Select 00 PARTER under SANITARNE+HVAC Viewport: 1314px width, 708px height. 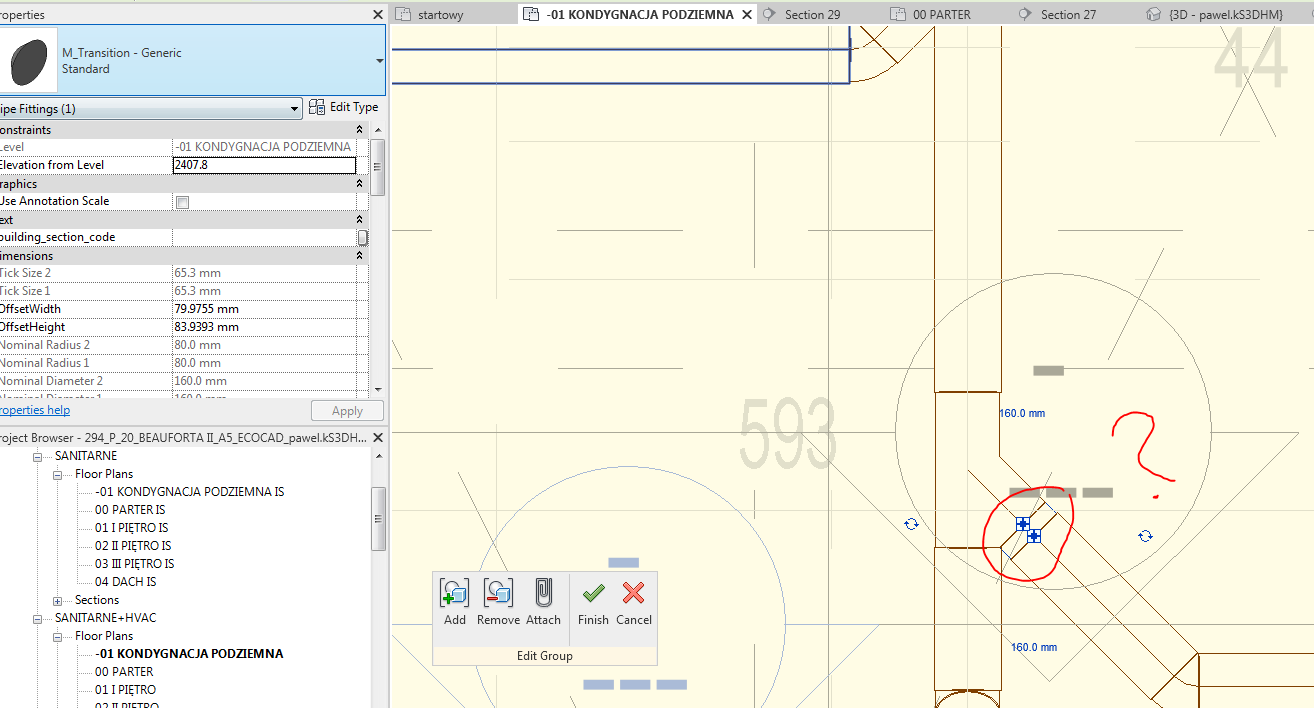(x=124, y=672)
